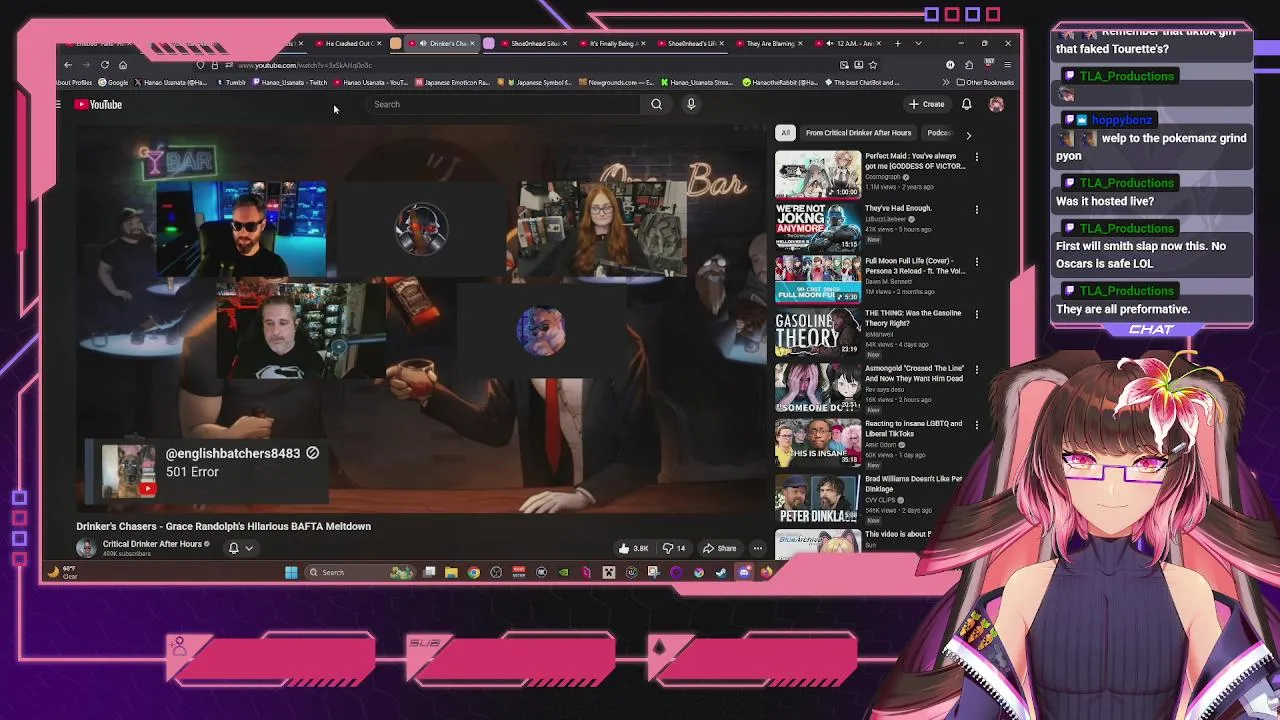Open YouTube notifications bell in header
1280x720 pixels.
(x=966, y=104)
